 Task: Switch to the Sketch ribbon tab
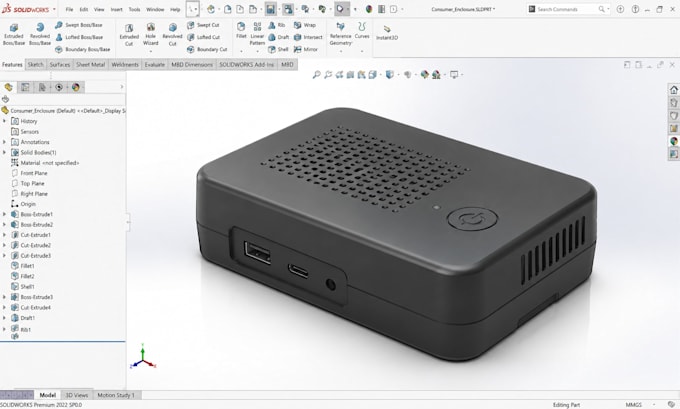coord(36,65)
